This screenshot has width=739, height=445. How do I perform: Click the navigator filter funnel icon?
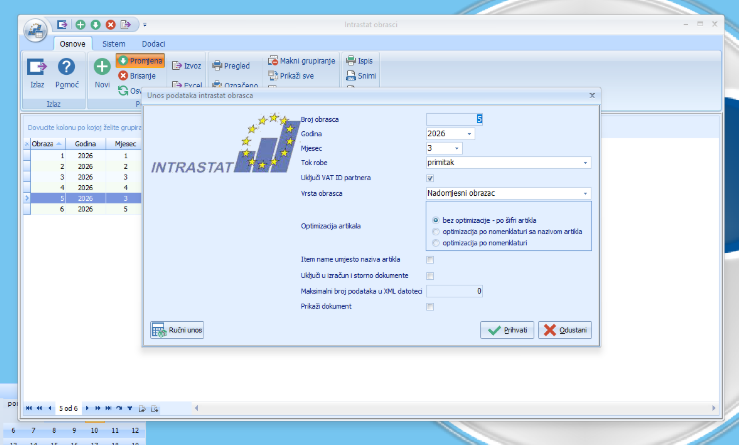pyautogui.click(x=130, y=408)
